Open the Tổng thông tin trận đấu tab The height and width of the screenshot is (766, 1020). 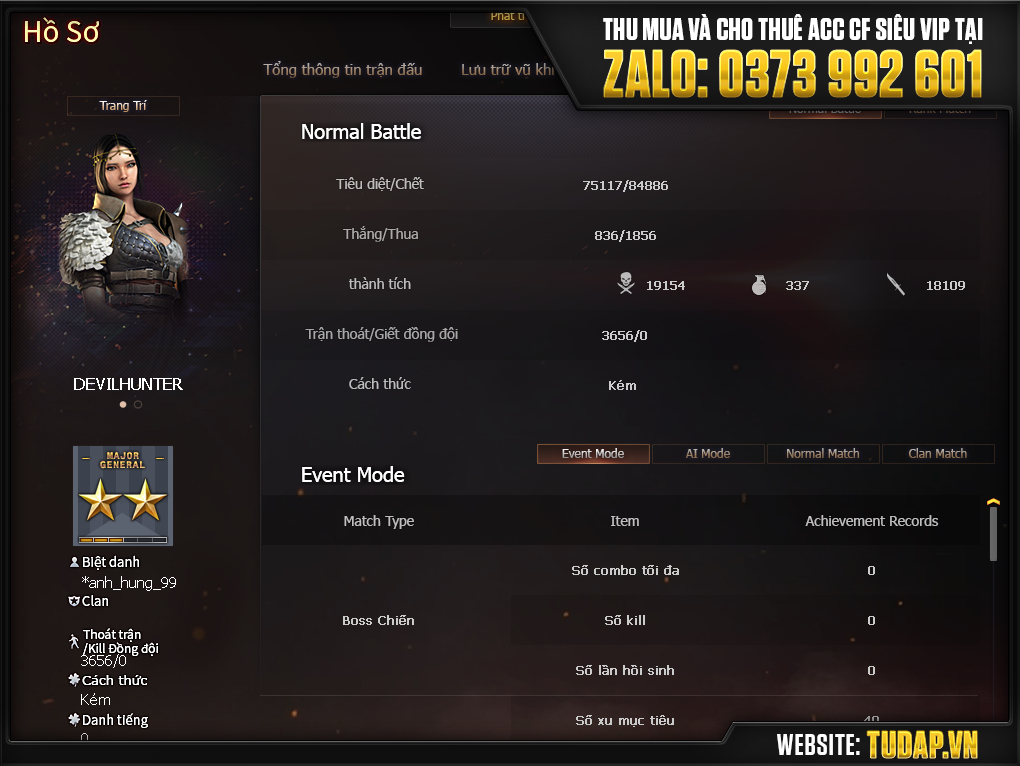[x=343, y=70]
